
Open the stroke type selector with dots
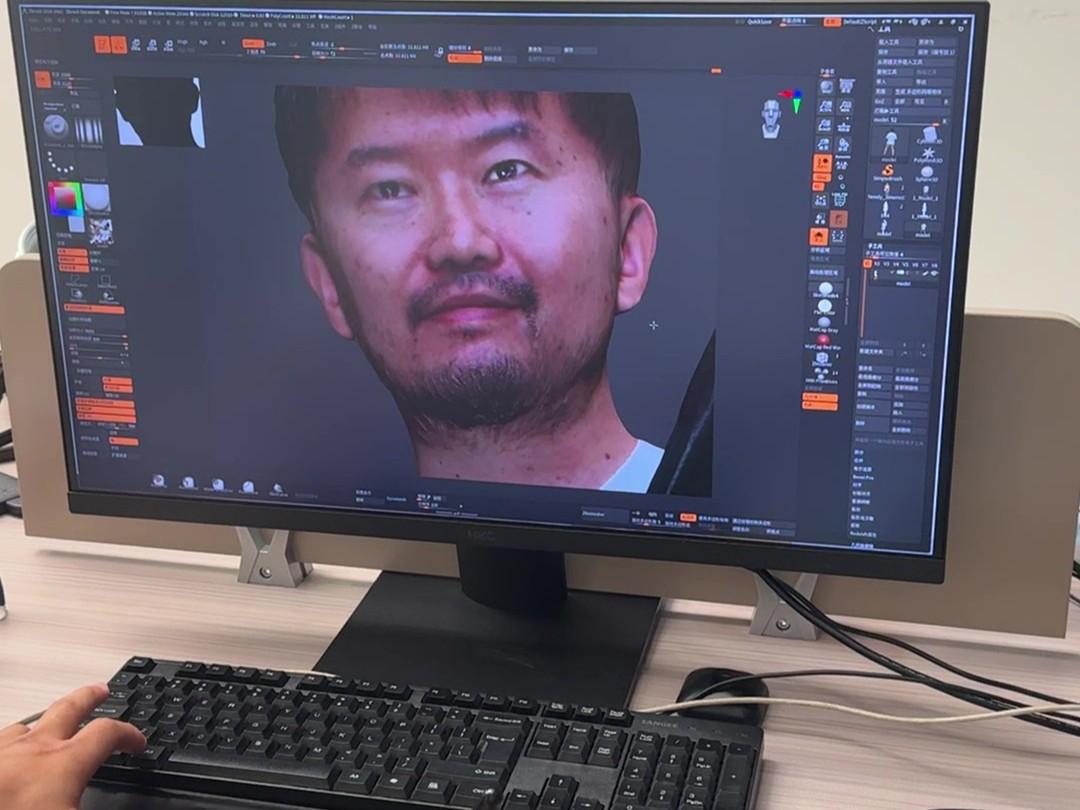coord(60,161)
